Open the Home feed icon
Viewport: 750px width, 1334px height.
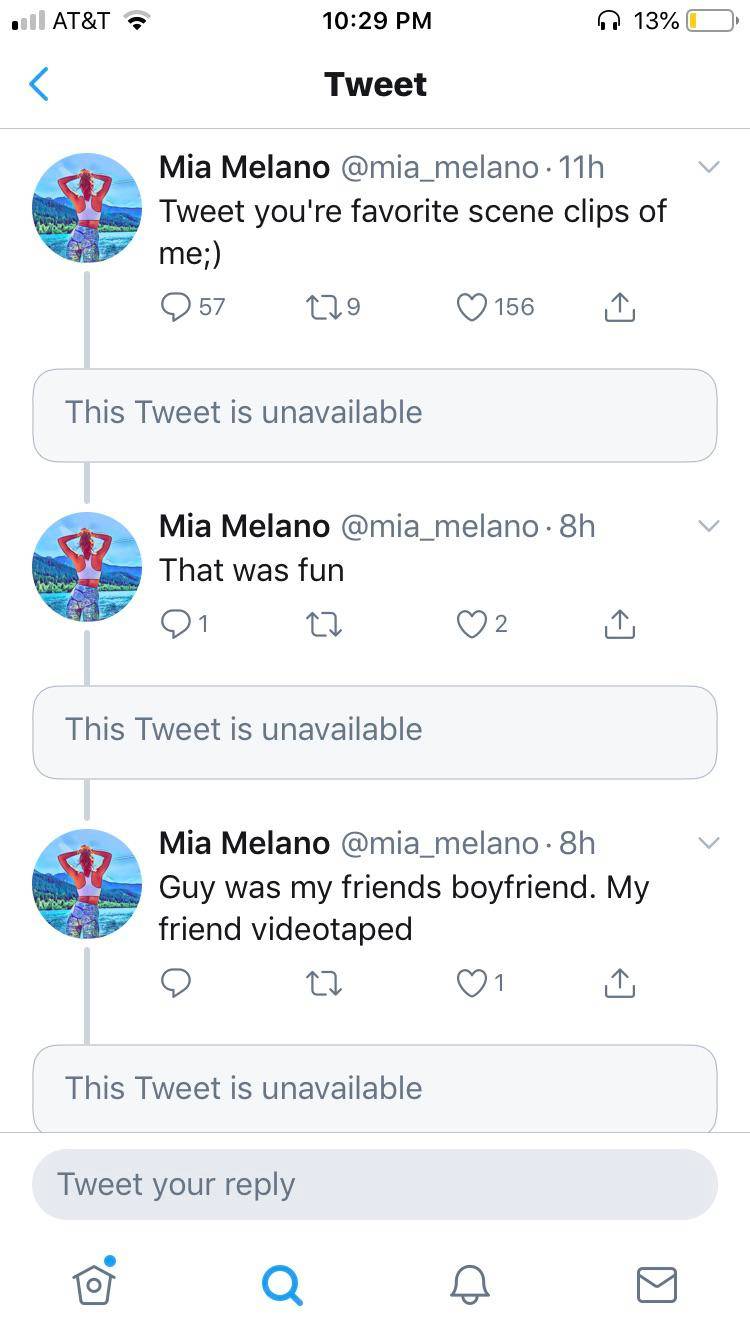click(93, 1286)
